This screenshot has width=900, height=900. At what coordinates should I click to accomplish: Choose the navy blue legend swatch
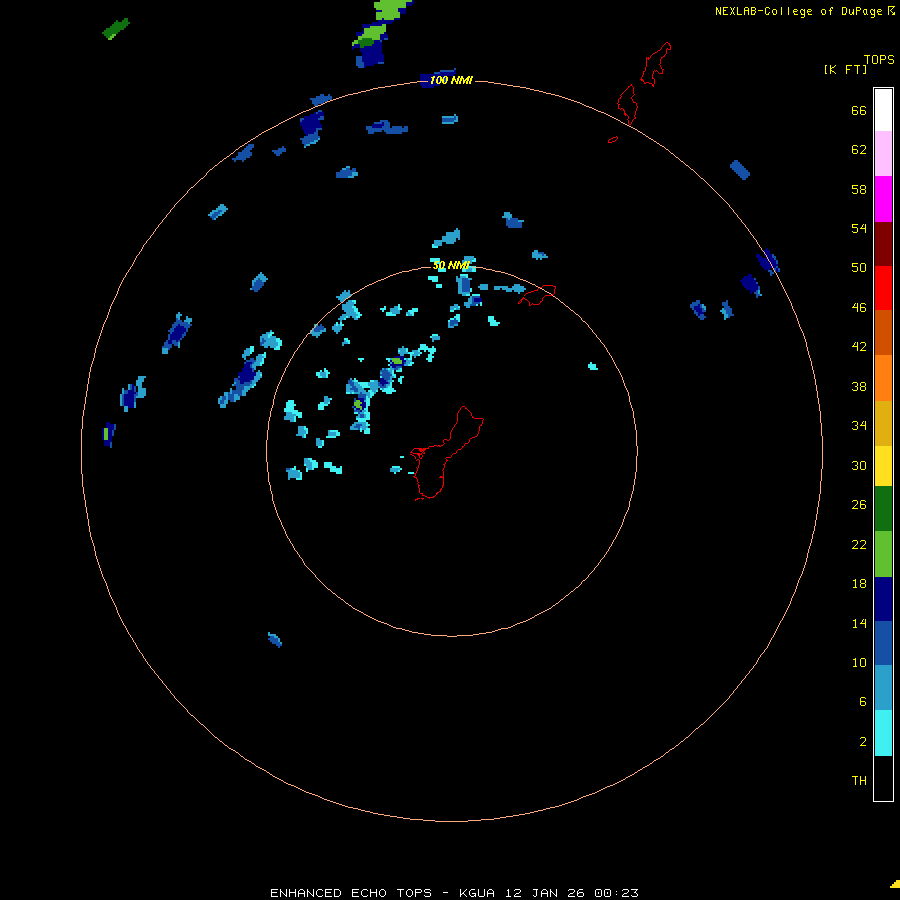pyautogui.click(x=883, y=599)
